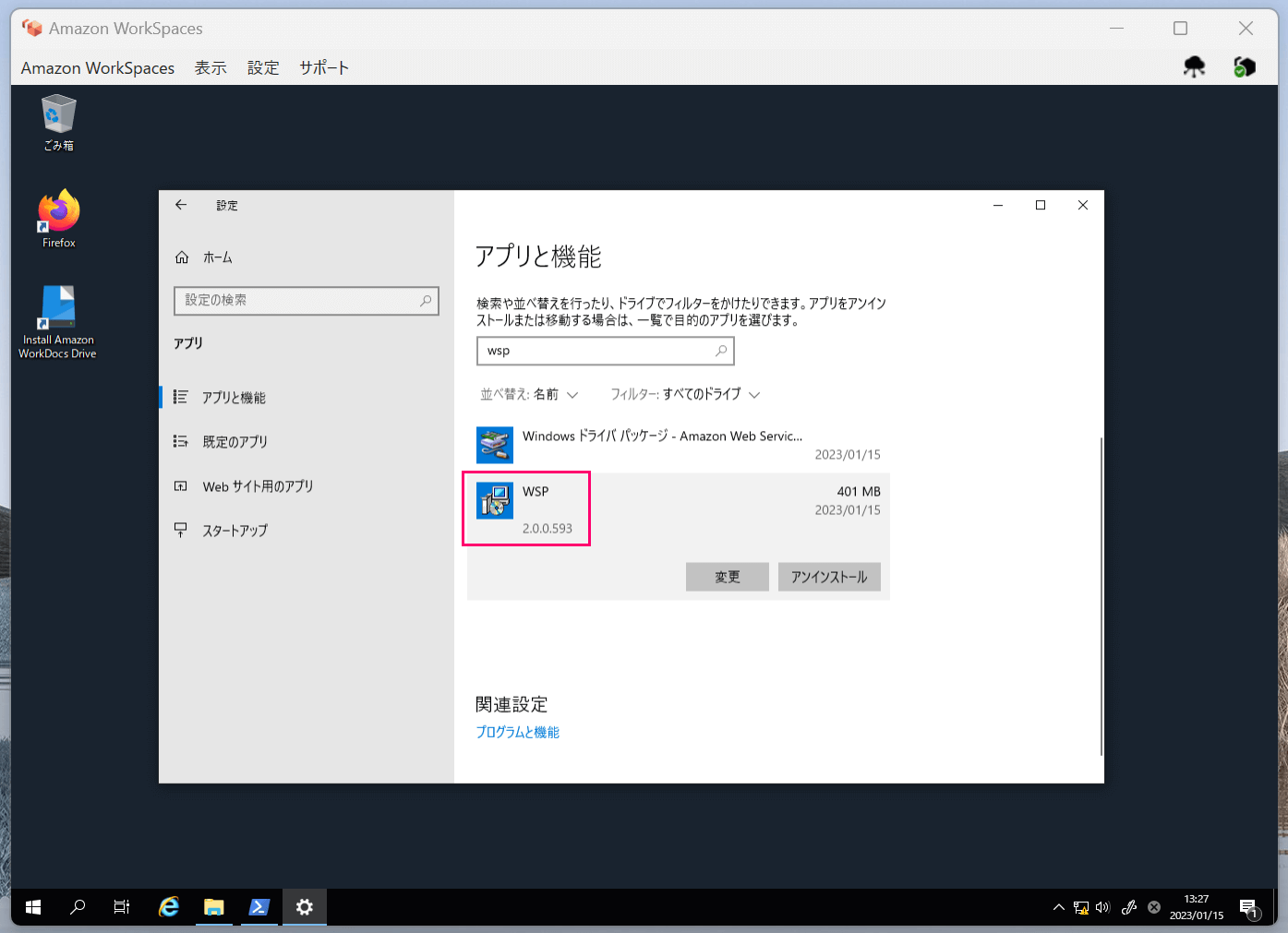Open the サポート menu in Amazon WorkSpaces
Viewport: 1288px width, 933px height.
[x=323, y=66]
